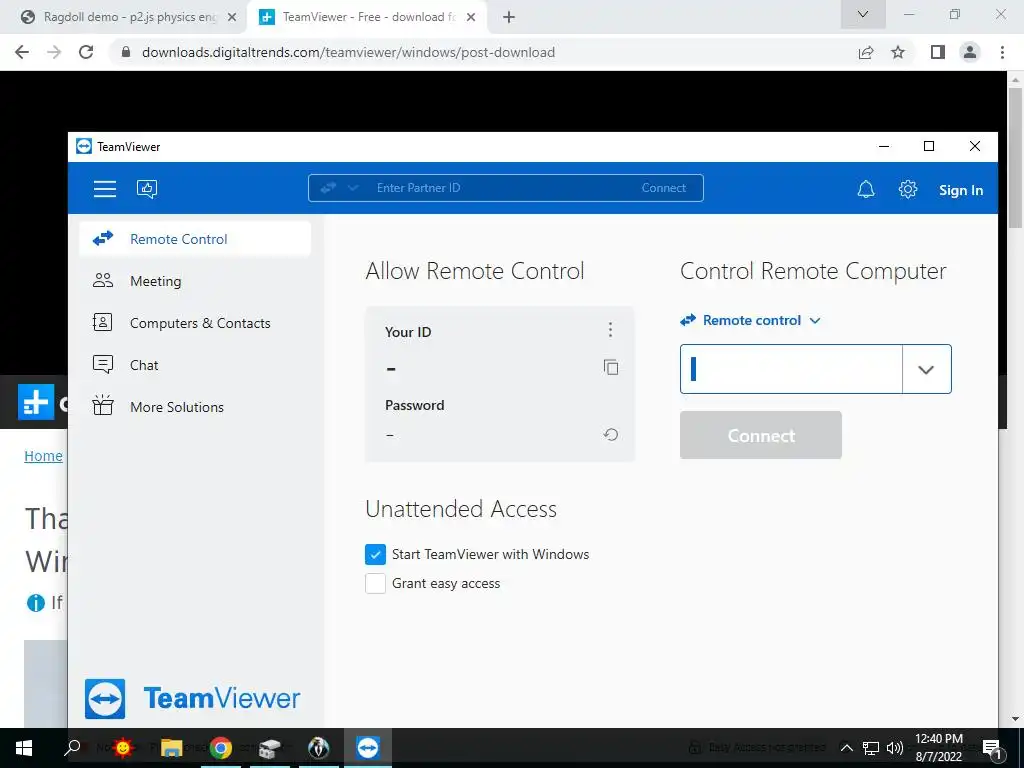
Task: Click the Home breadcrumb link on webpage
Action: (43, 456)
